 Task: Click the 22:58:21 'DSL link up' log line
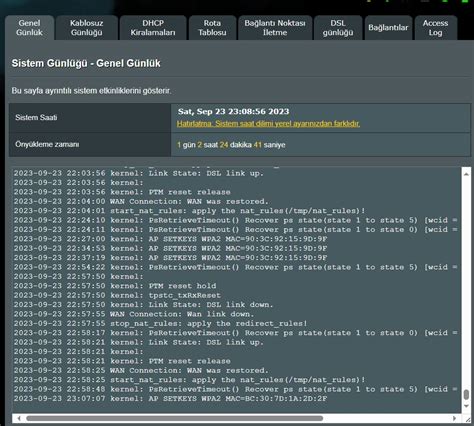tap(139, 342)
